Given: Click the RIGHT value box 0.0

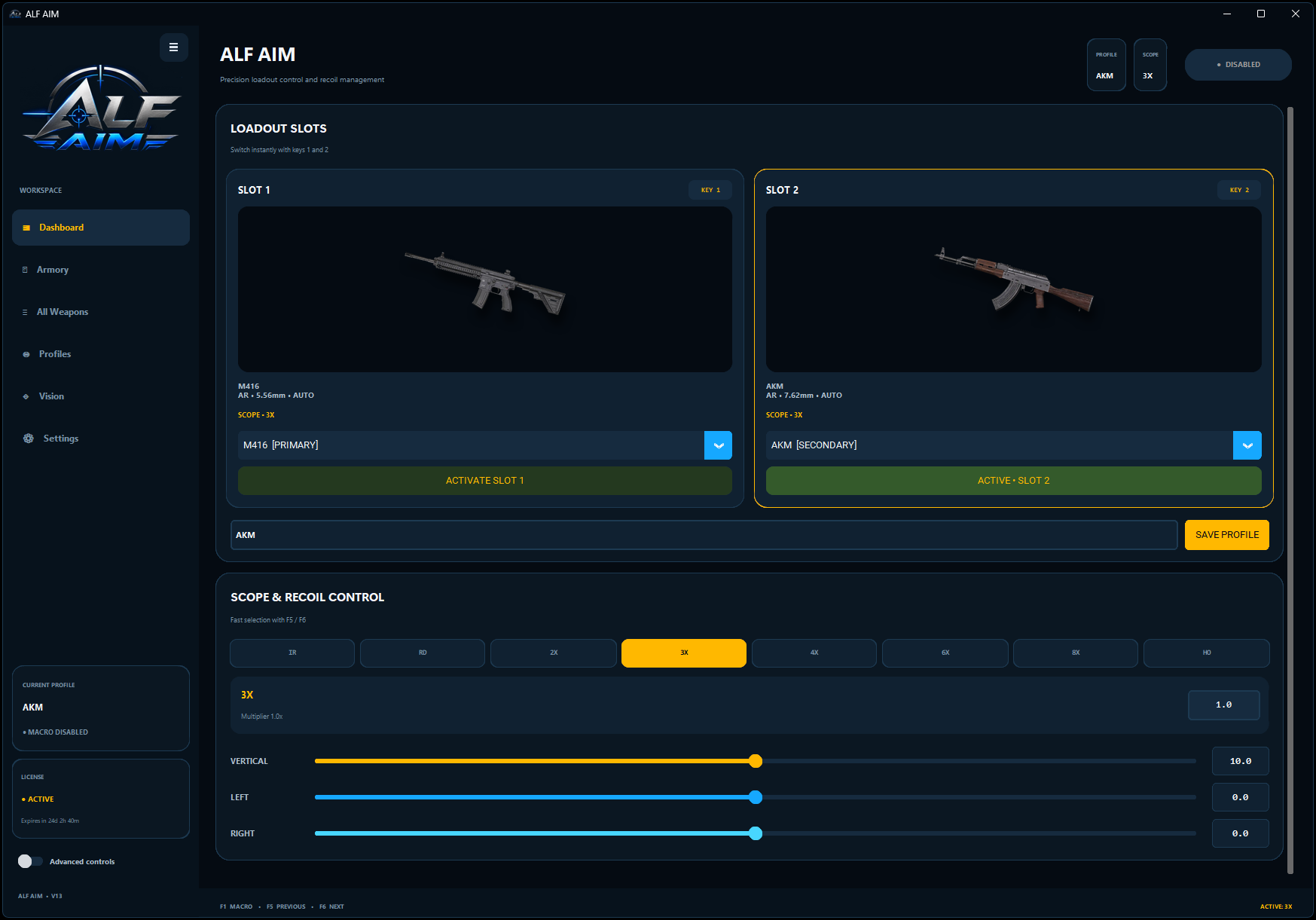Looking at the screenshot, I should pyautogui.click(x=1241, y=833).
